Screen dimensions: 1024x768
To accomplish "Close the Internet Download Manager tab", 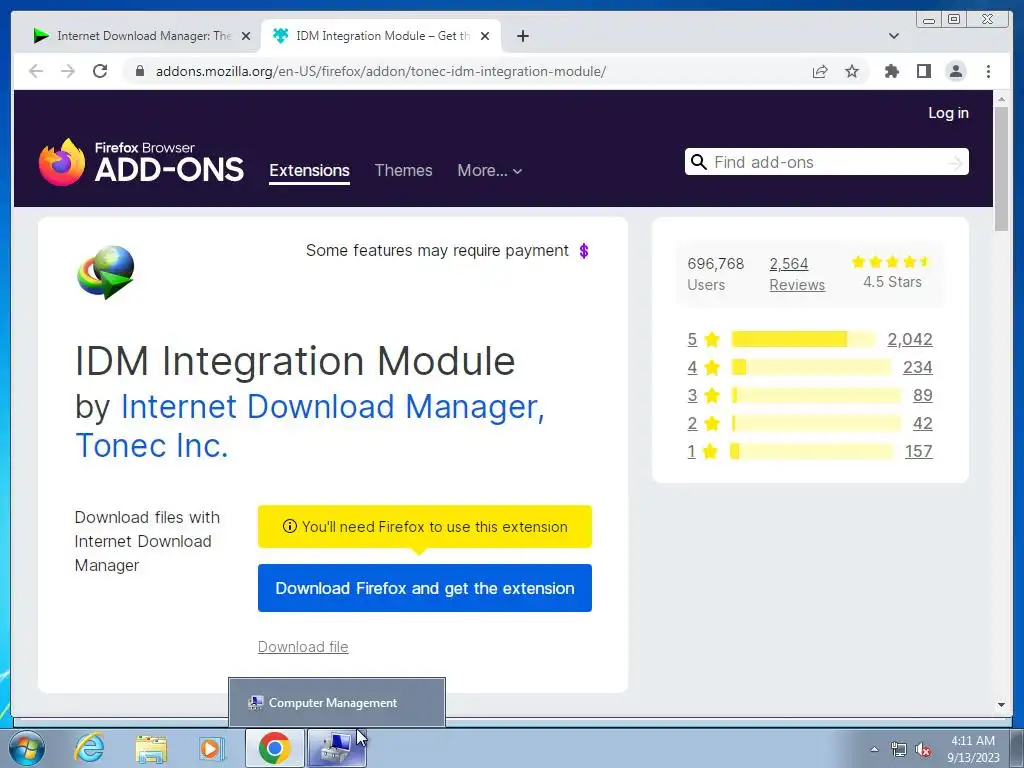I will click(x=246, y=36).
